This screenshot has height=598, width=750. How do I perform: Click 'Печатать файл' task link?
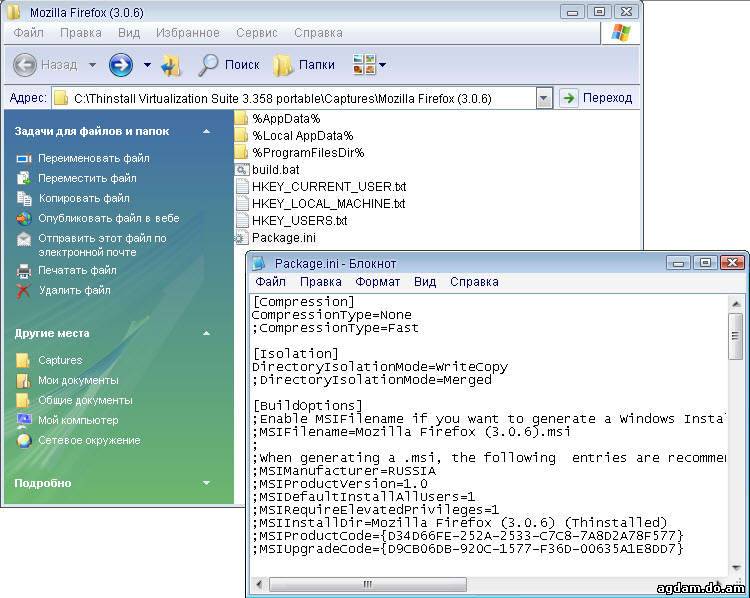coord(77,270)
